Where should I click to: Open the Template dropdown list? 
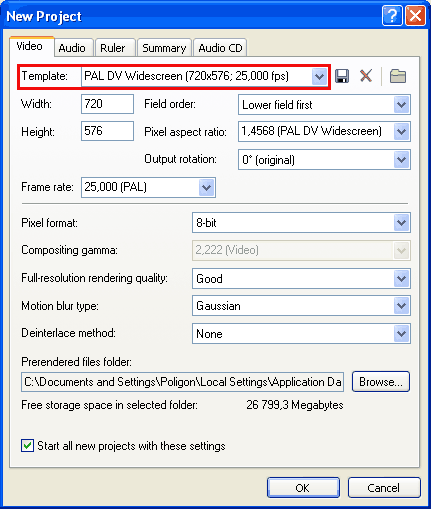click(319, 77)
